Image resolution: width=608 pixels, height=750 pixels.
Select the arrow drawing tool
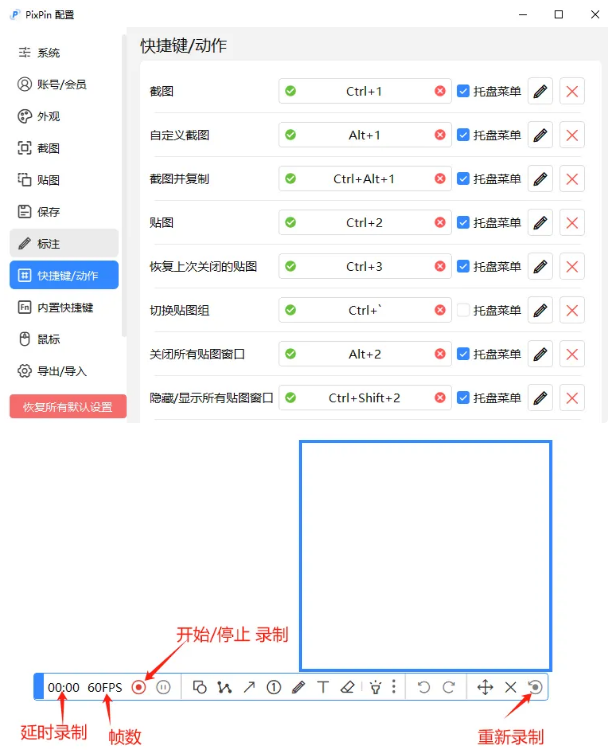(x=249, y=687)
